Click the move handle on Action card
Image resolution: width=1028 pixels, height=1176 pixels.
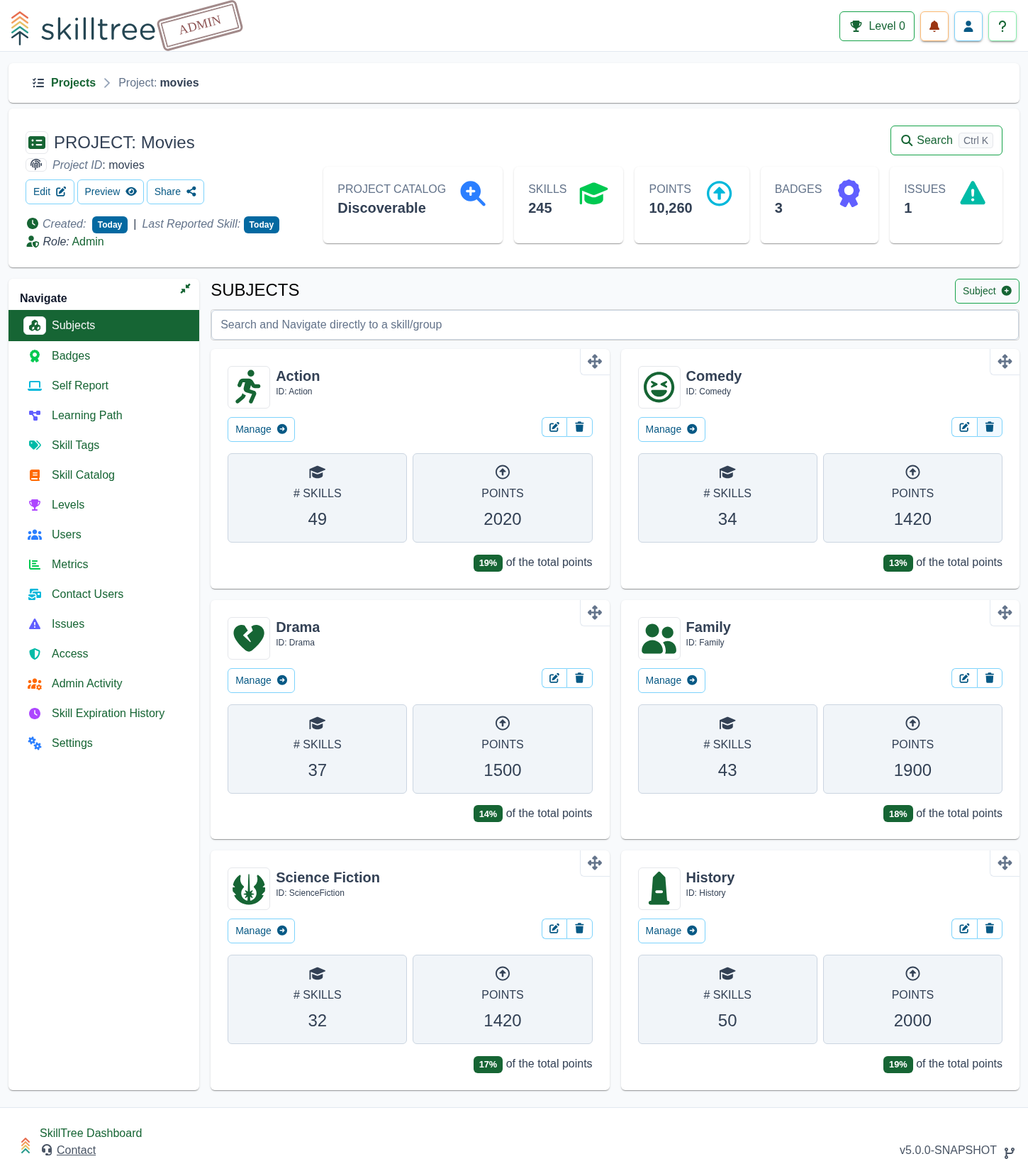(595, 362)
